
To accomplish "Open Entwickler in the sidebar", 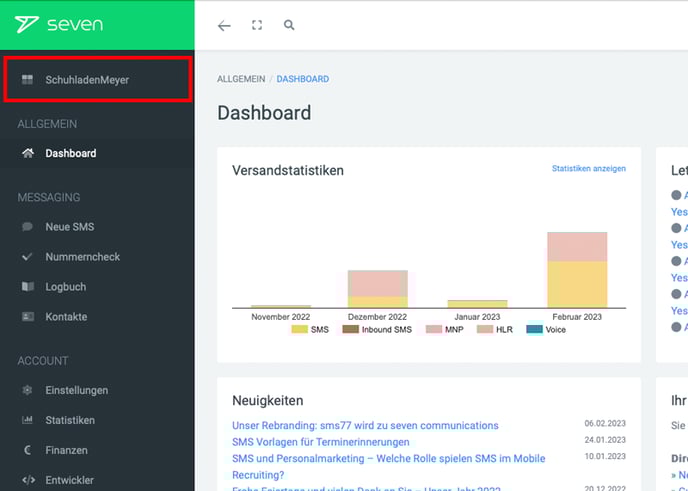I will (x=97, y=480).
